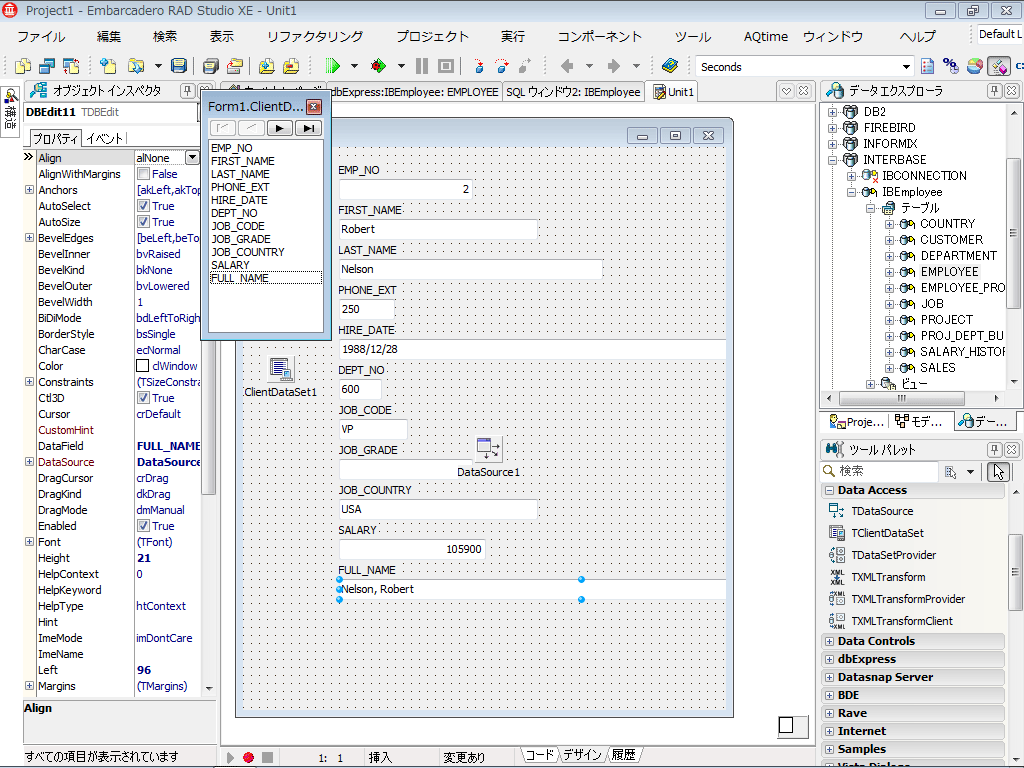Collapse the INTERBASE tree node

click(833, 160)
